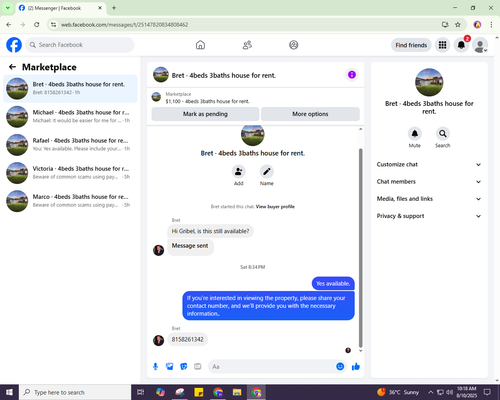This screenshot has width=500, height=400.
Task: Choose a GIF icon
Action: tap(198, 367)
